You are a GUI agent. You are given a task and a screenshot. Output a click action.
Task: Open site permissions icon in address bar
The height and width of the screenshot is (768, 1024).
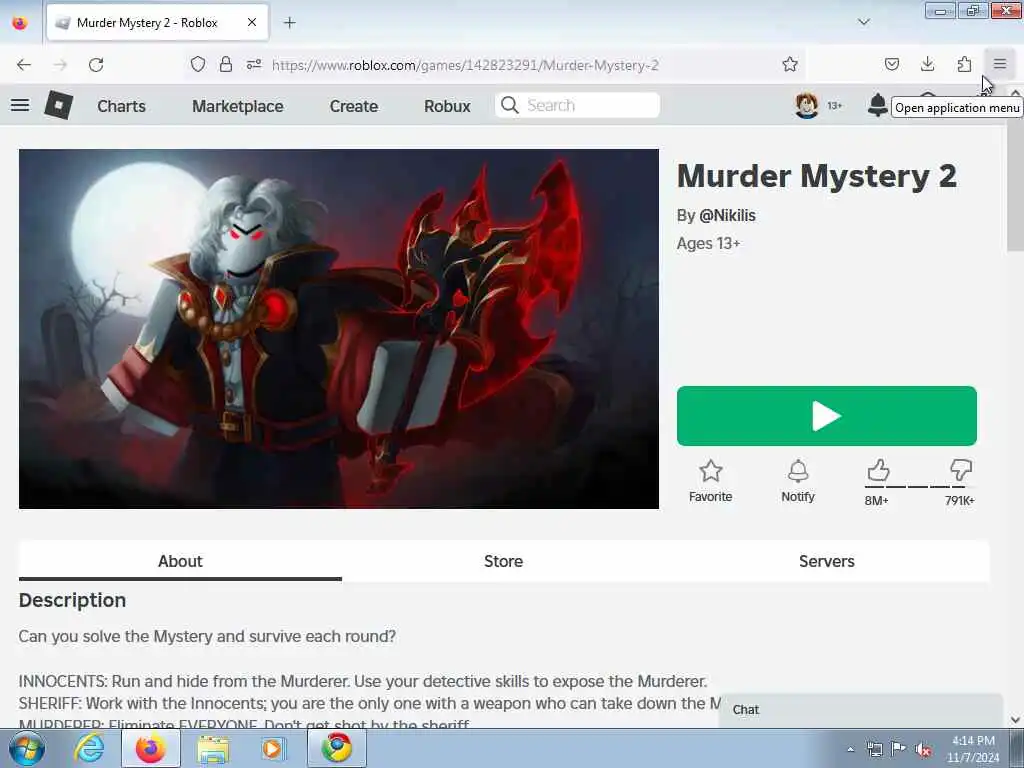pyautogui.click(x=254, y=64)
